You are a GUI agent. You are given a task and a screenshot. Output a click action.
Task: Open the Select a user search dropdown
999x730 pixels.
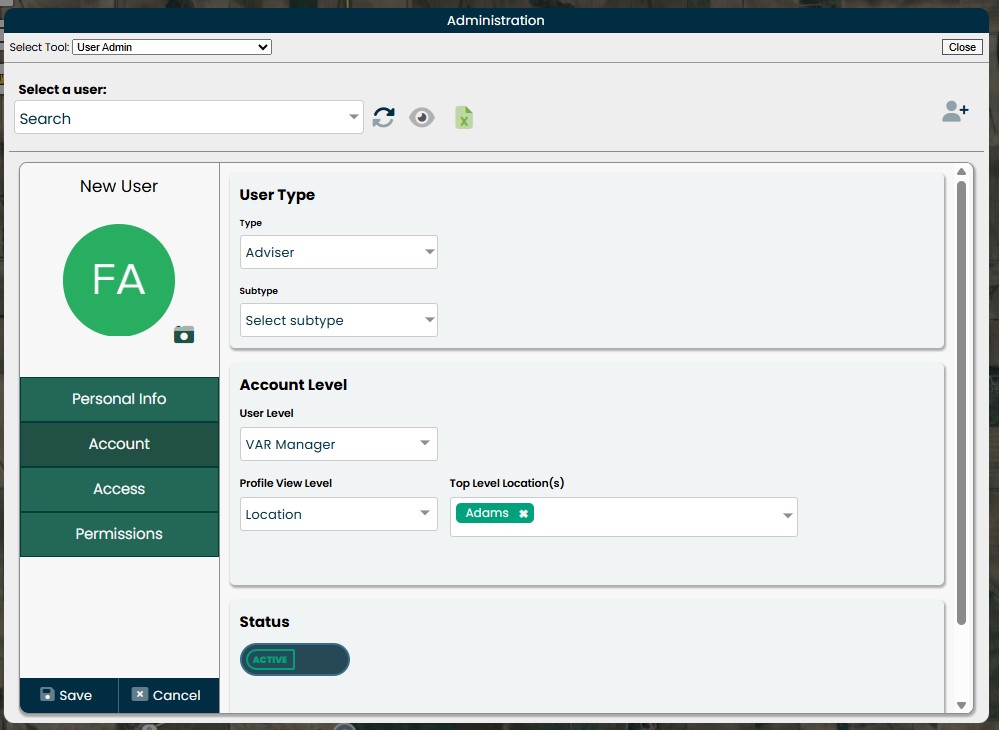[189, 117]
